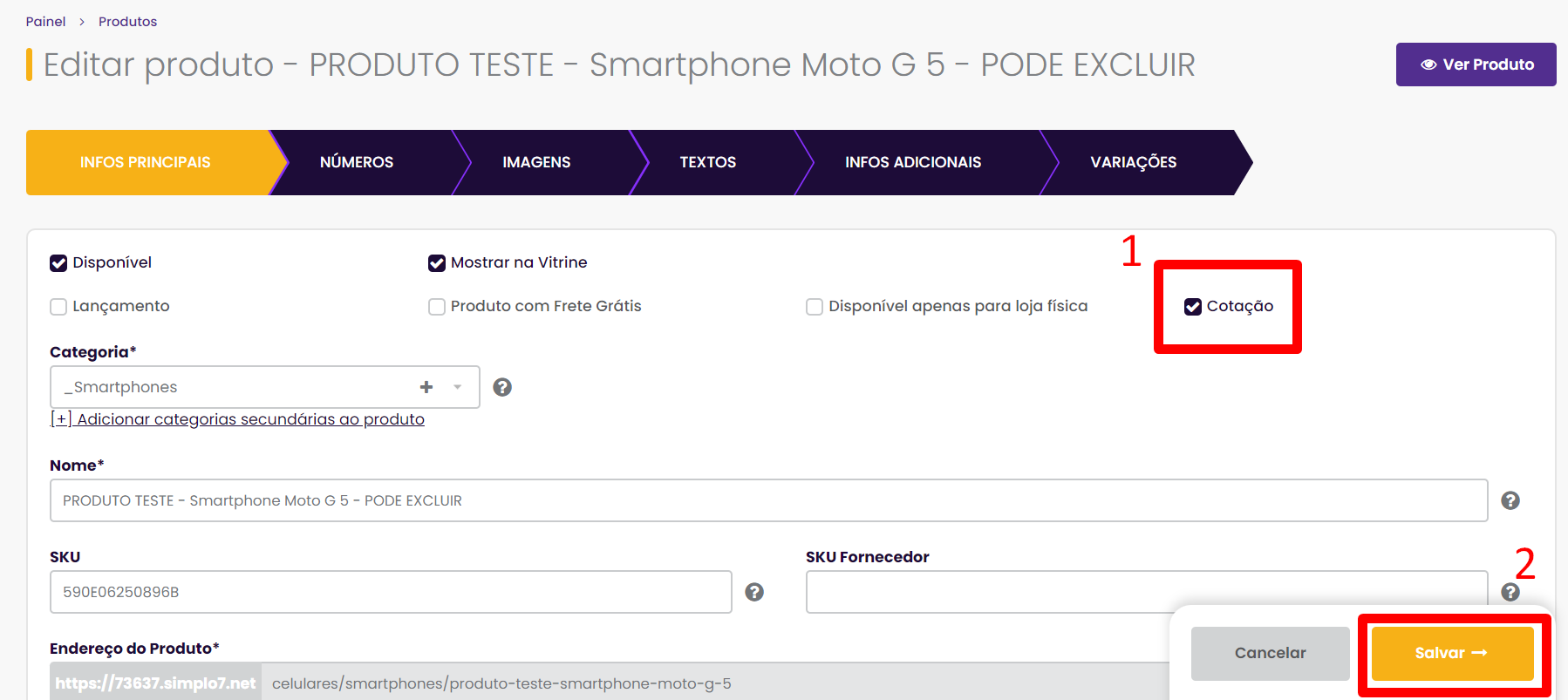This screenshot has width=1568, height=700.
Task: Toggle the Mostrar na Vitrine checkbox
Action: 437,263
